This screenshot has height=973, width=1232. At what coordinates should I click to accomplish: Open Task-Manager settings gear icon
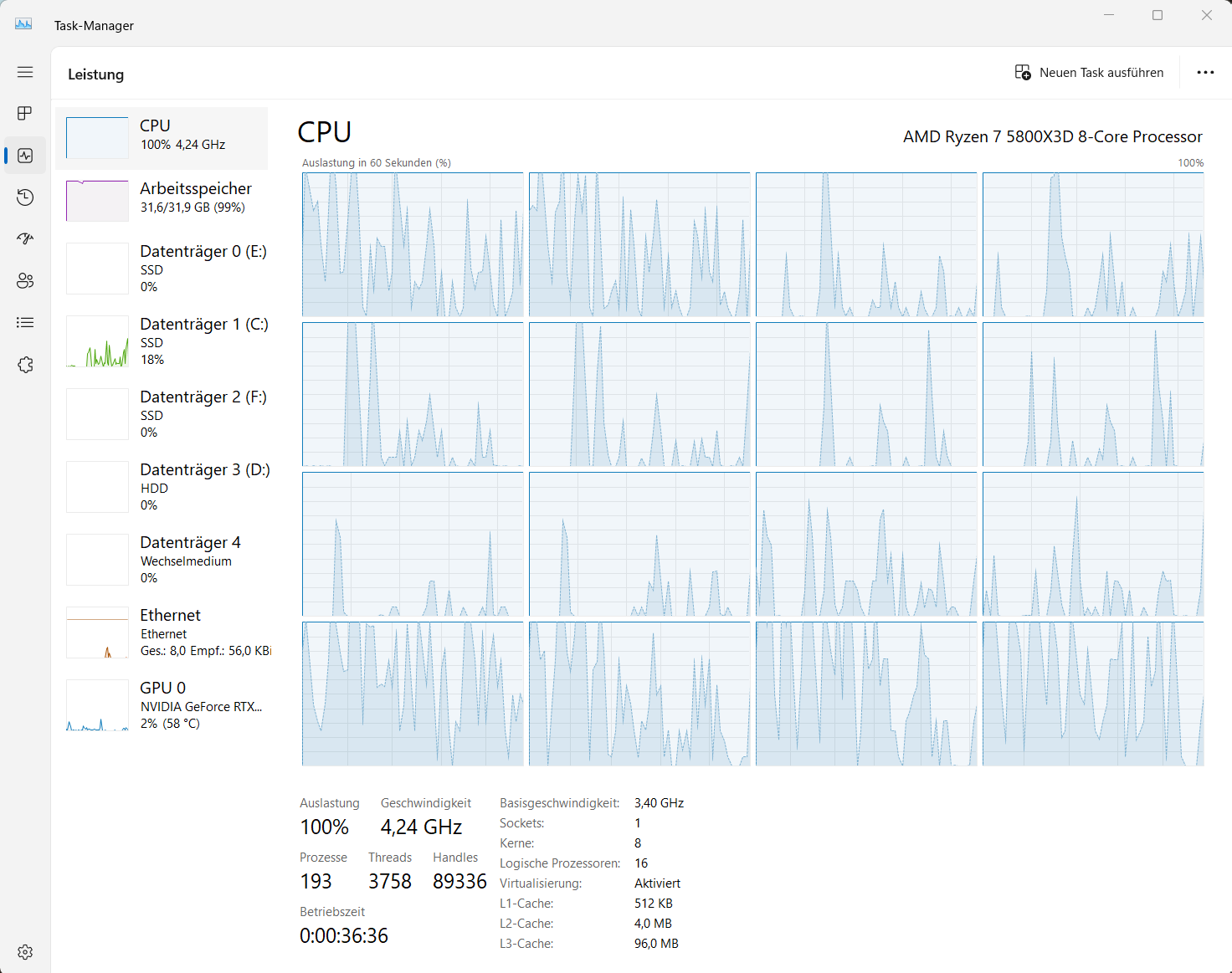[25, 952]
